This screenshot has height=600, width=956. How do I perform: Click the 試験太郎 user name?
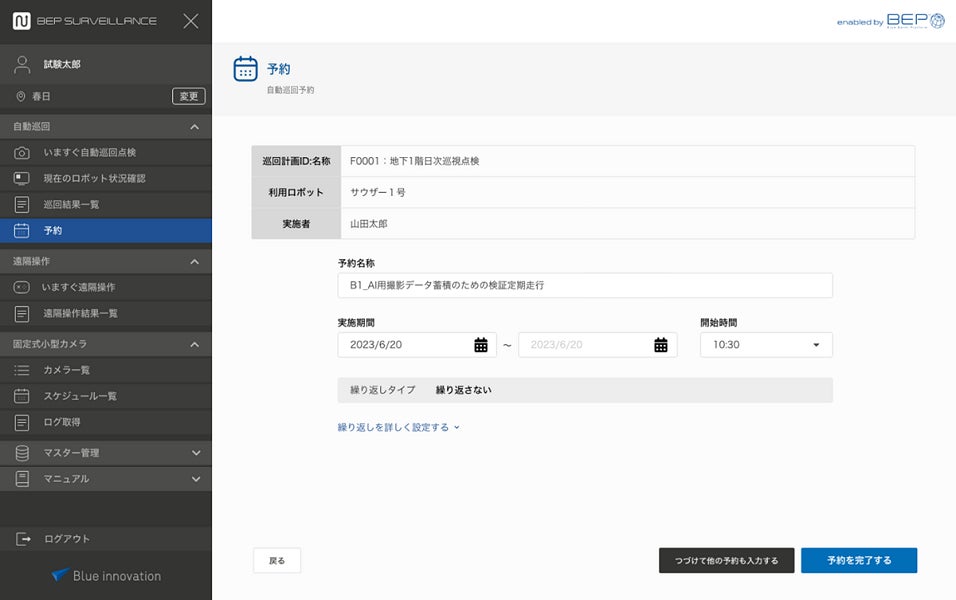click(62, 65)
